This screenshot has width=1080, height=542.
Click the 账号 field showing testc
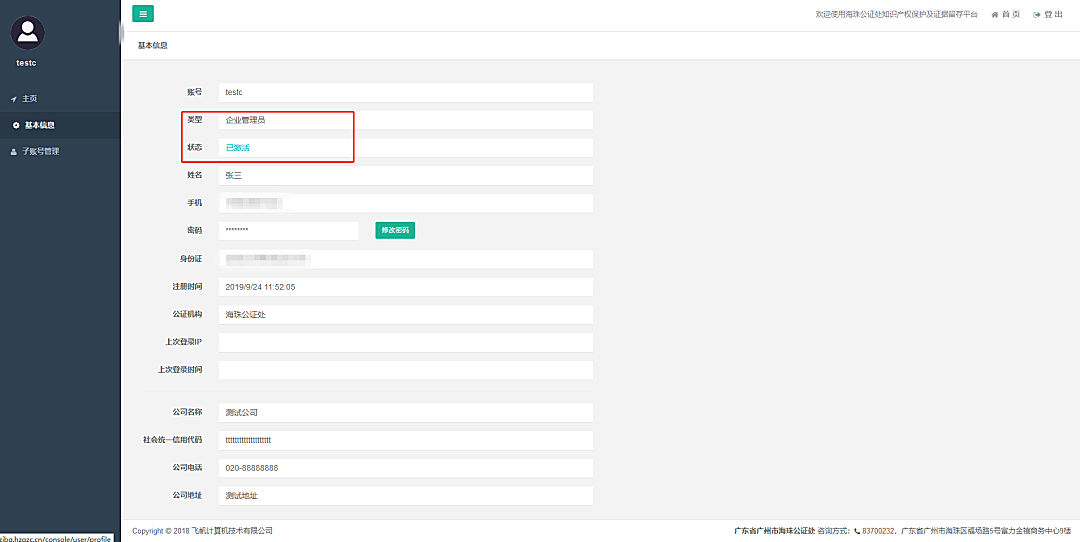click(x=405, y=92)
